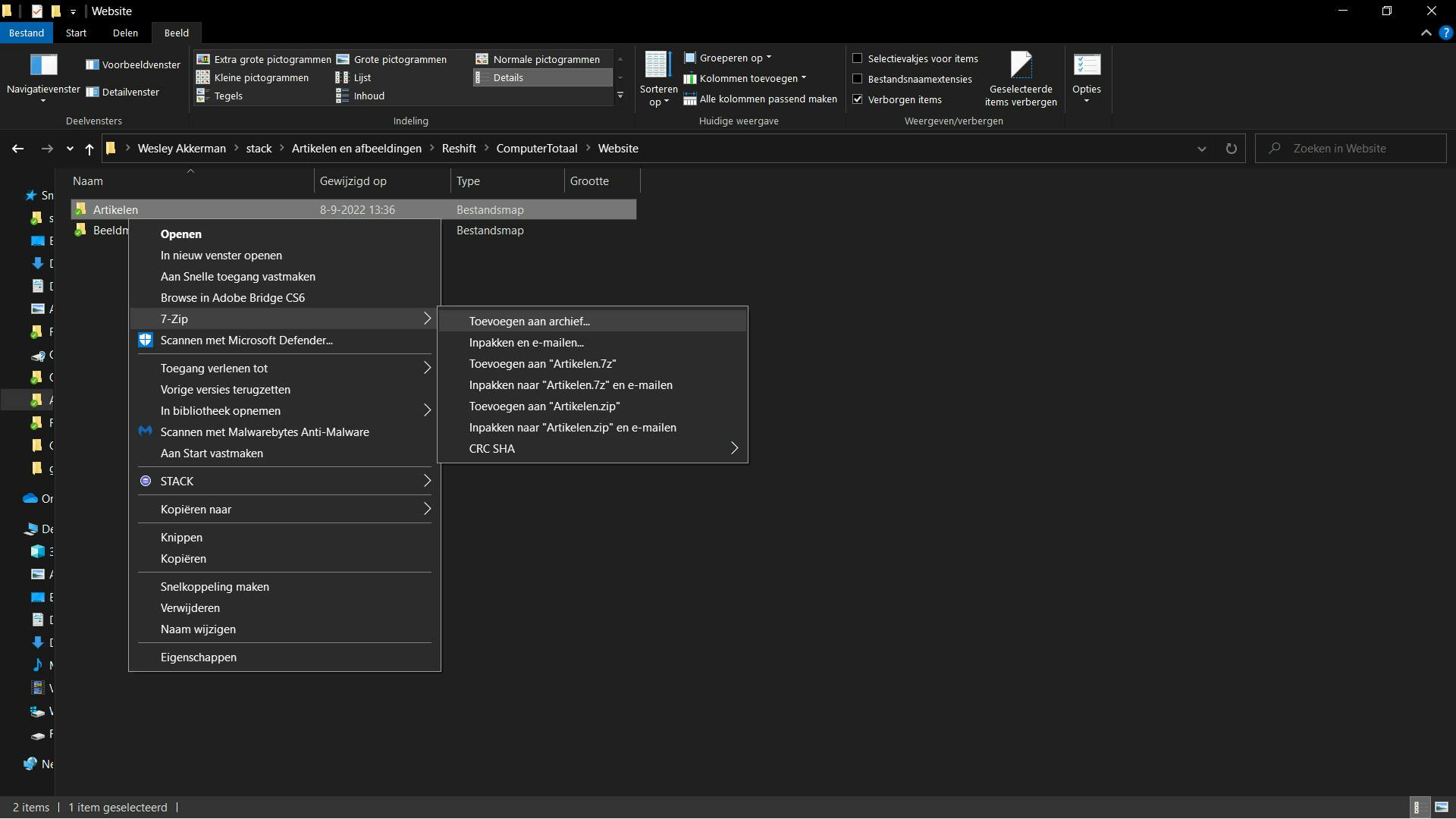1456x819 pixels.
Task: Toggle Bestandsnaamextensies checkbox
Action: coord(858,79)
